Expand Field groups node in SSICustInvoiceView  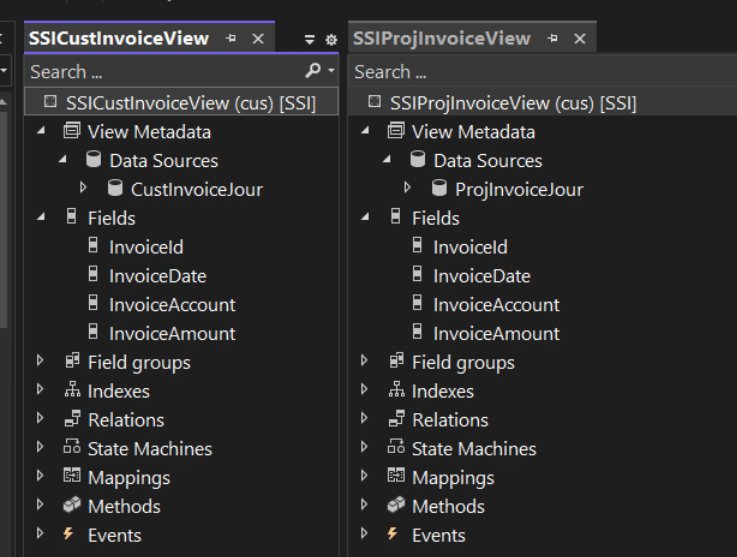(41, 362)
